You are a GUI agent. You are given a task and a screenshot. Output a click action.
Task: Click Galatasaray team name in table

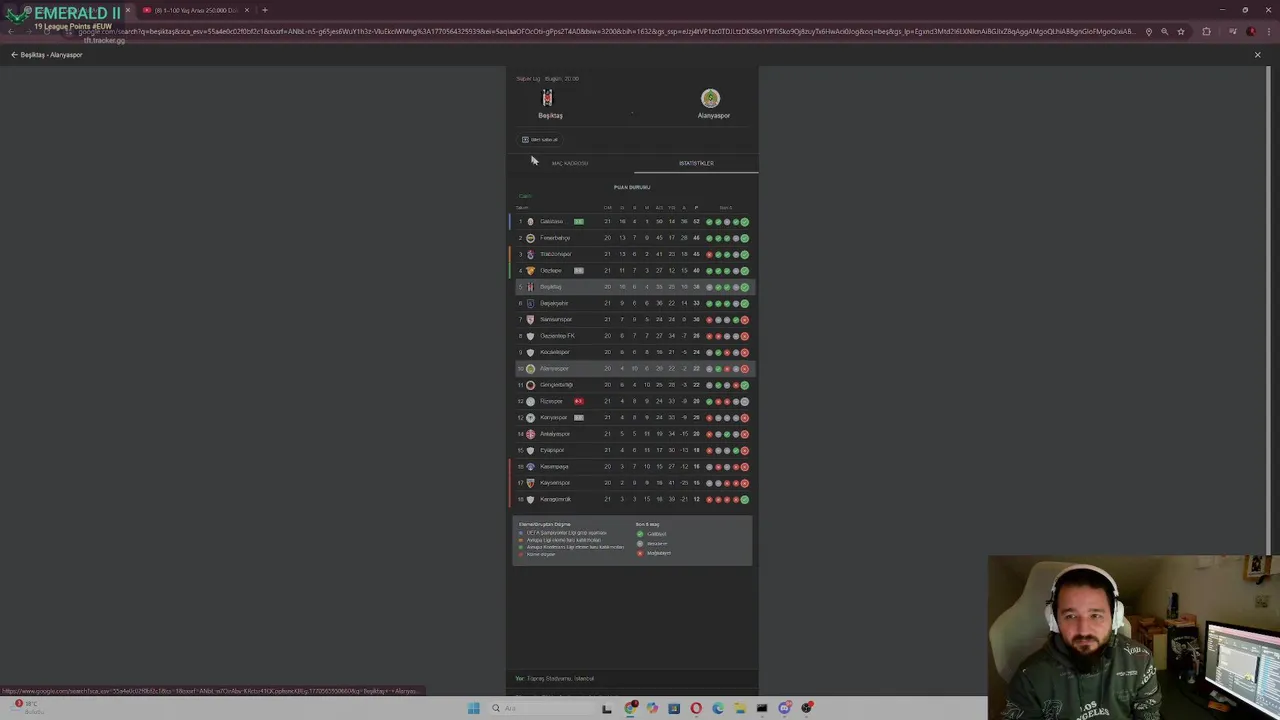coord(551,221)
